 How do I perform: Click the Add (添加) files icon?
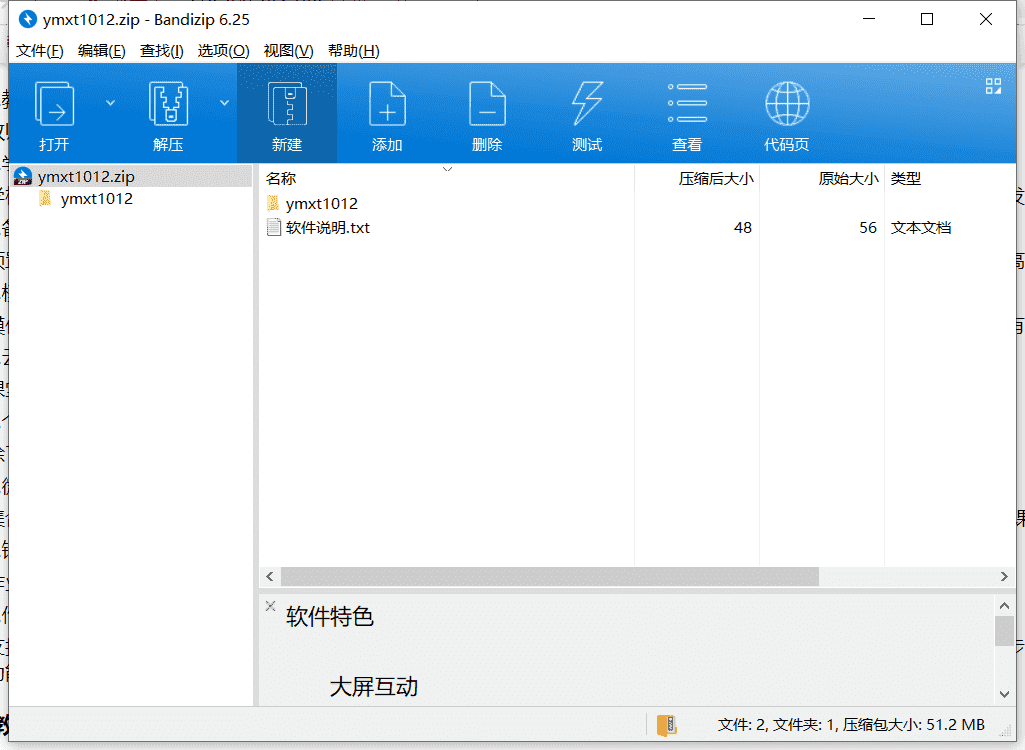tap(387, 103)
